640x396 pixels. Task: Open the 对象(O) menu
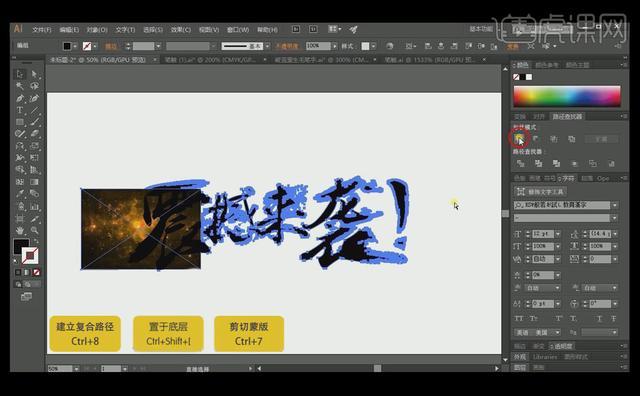pyautogui.click(x=97, y=30)
